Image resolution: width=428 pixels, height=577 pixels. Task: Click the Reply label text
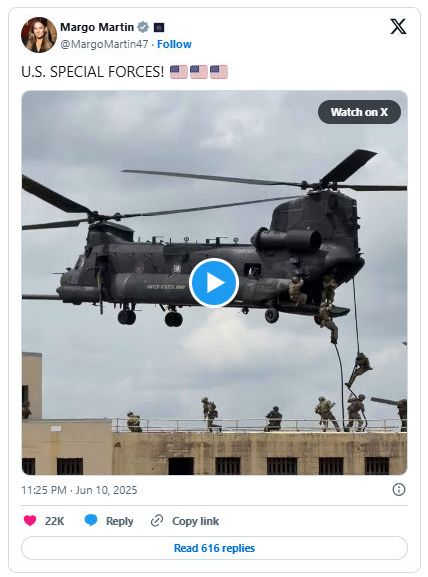click(120, 521)
